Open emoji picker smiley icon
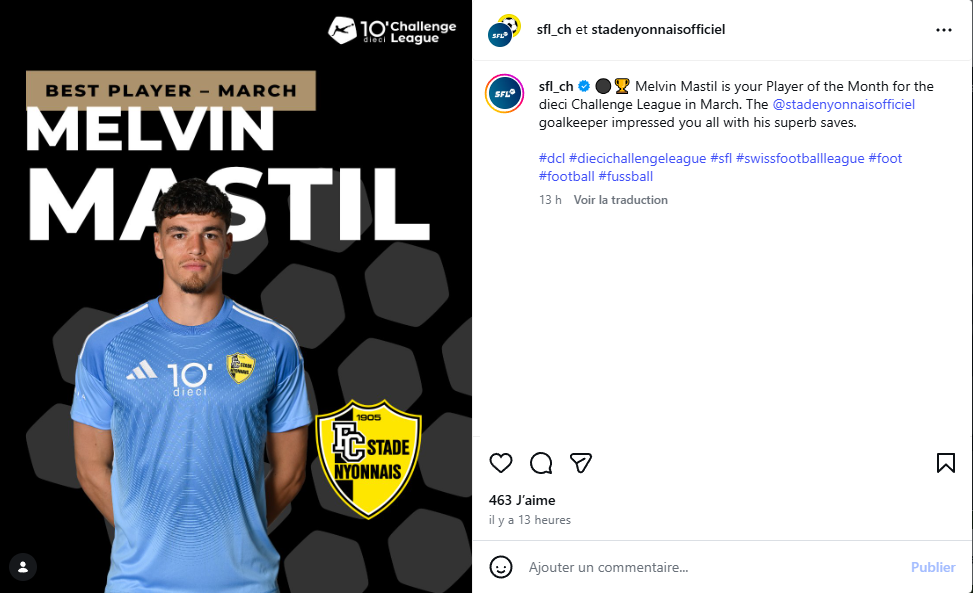Image resolution: width=973 pixels, height=593 pixels. (501, 567)
